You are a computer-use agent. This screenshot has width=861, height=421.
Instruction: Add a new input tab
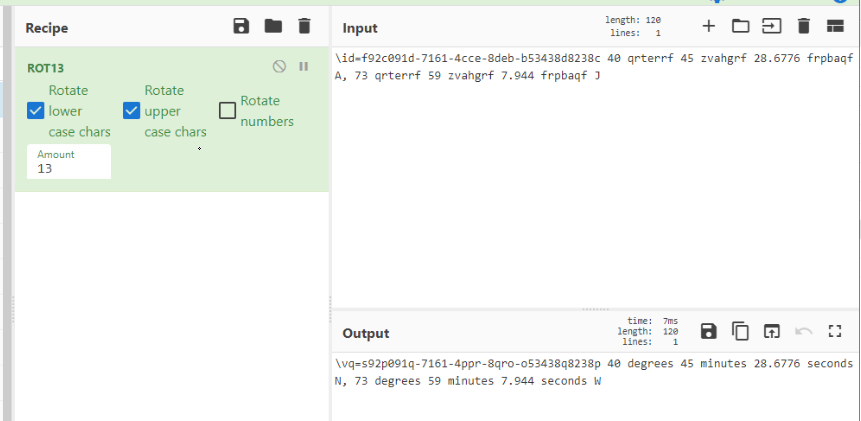pyautogui.click(x=709, y=27)
